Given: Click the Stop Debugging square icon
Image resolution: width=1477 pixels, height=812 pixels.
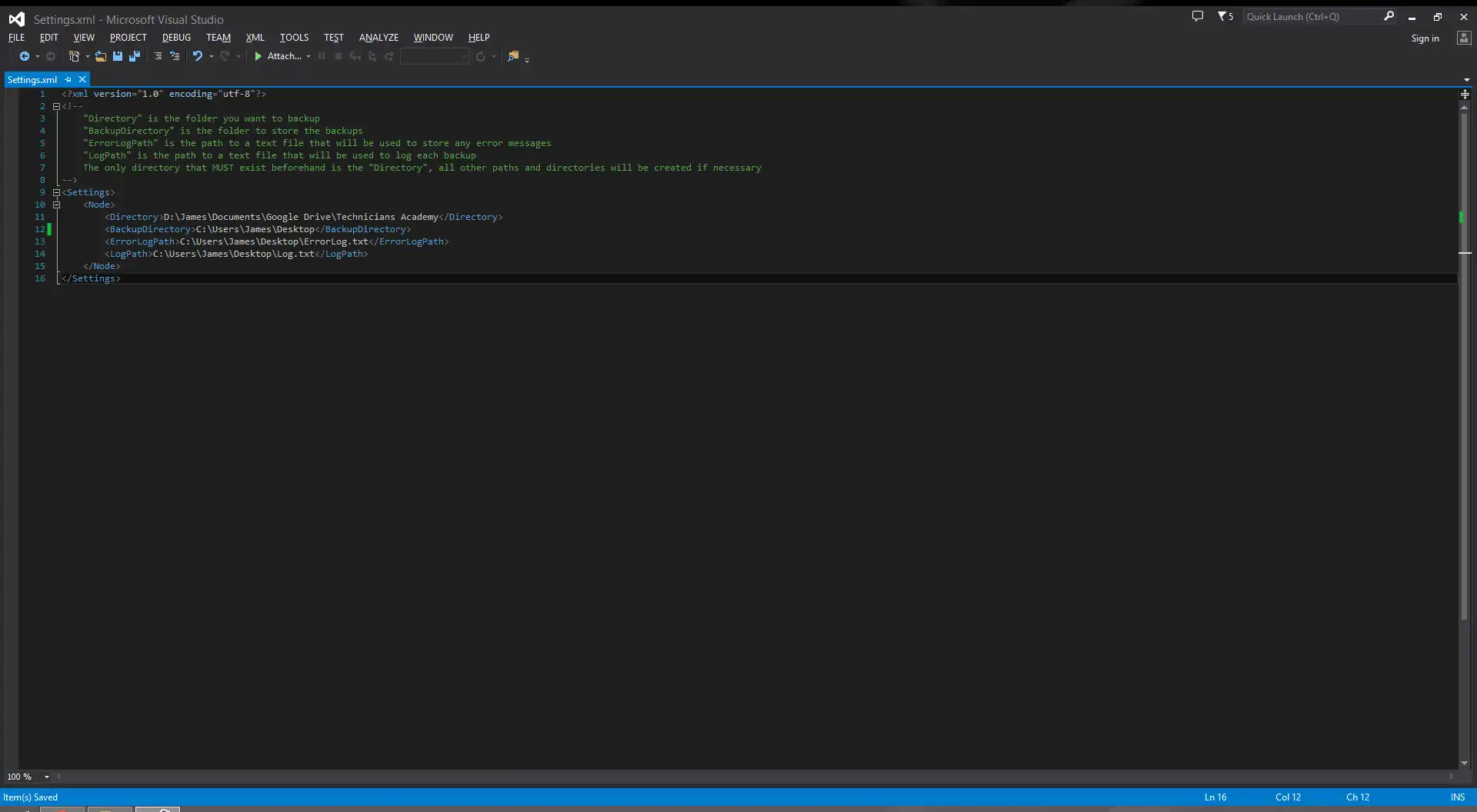Looking at the screenshot, I should click(338, 56).
